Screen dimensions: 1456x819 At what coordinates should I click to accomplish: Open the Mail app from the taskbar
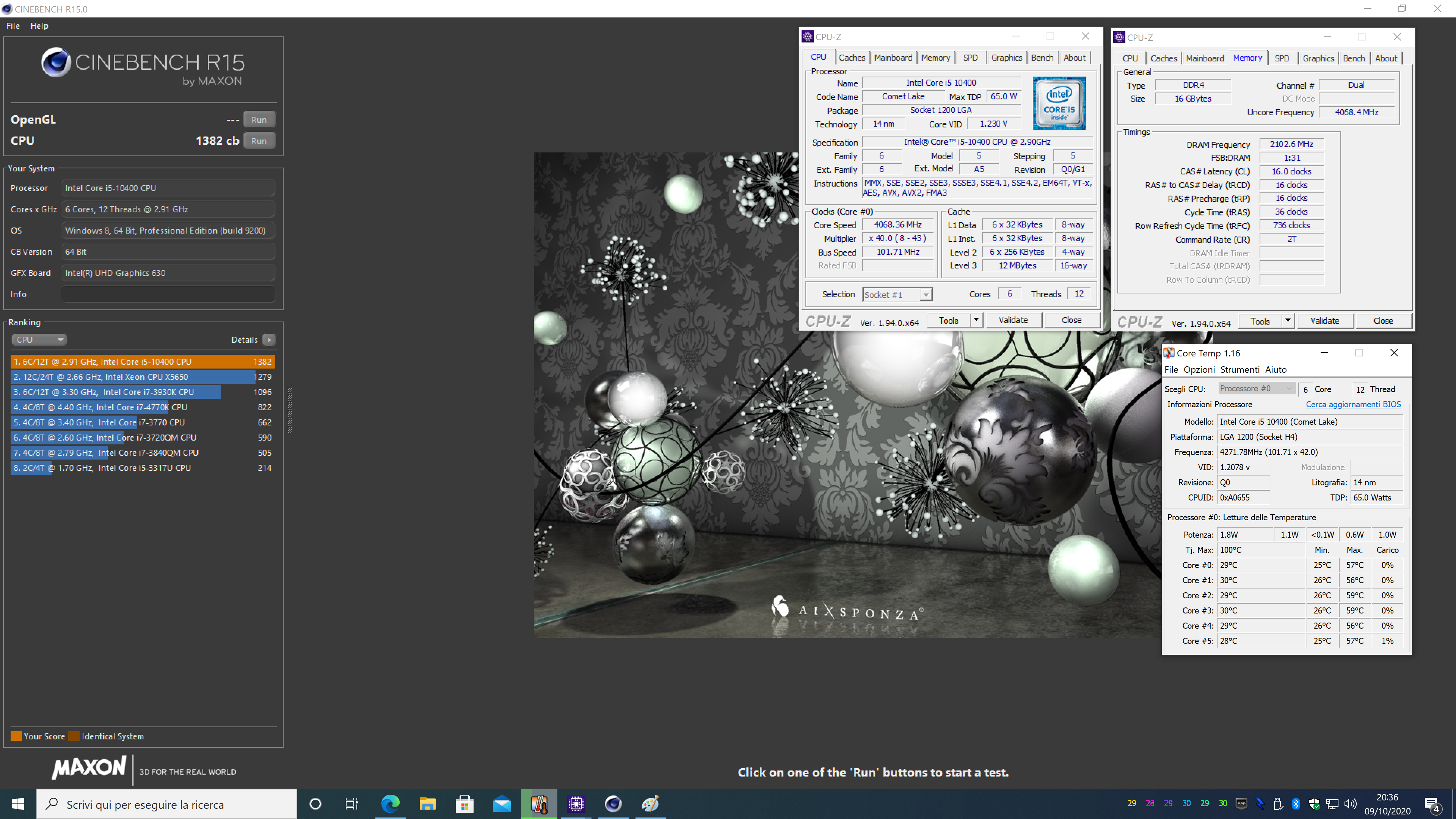pyautogui.click(x=502, y=804)
